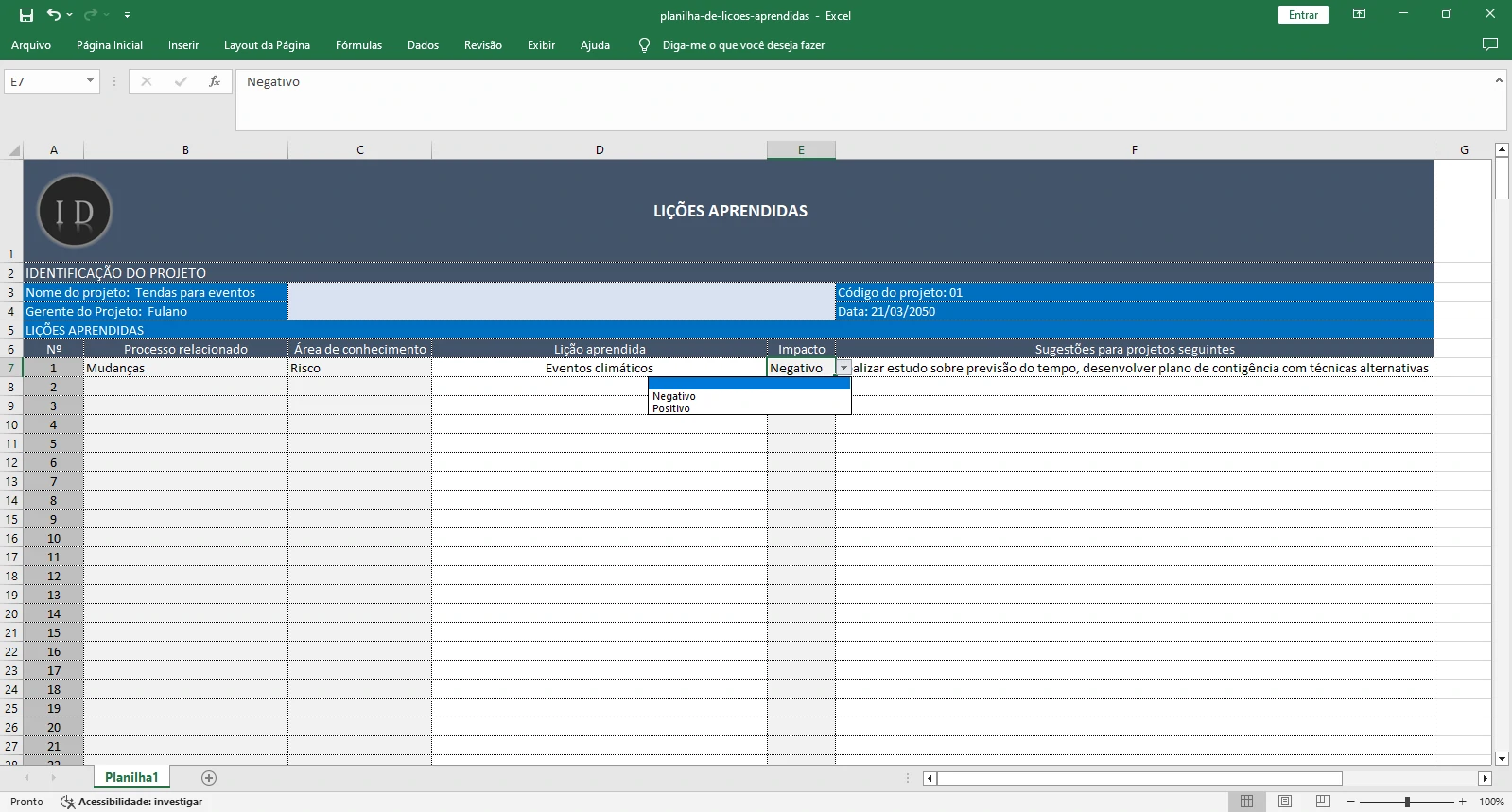Expand the formula bar chevron

(1498, 81)
